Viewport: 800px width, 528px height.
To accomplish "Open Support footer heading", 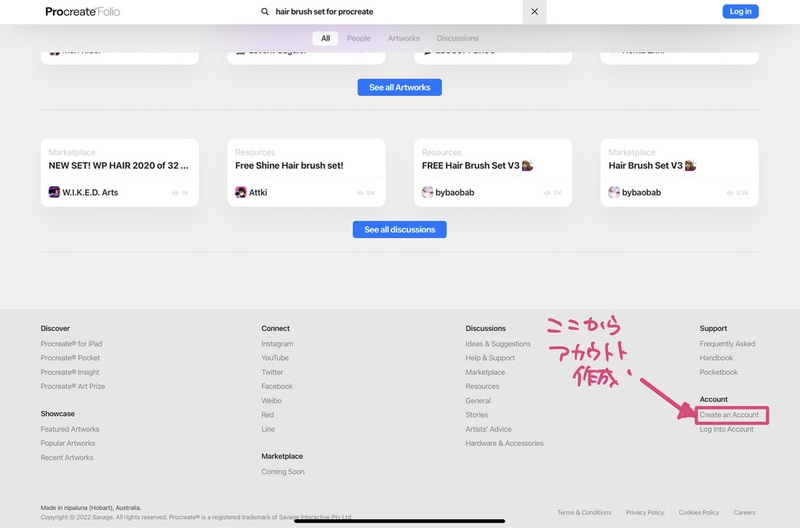I will click(x=713, y=329).
